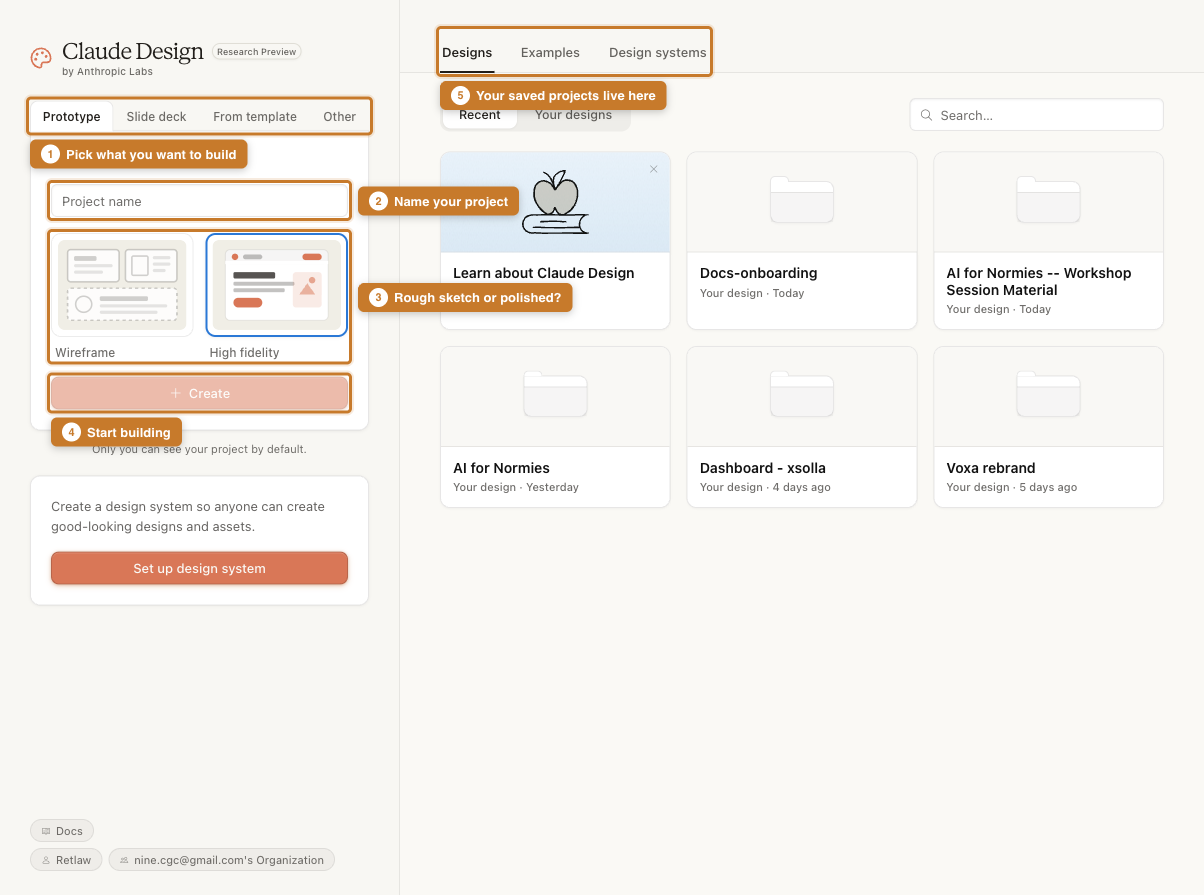The width and height of the screenshot is (1204, 895).
Task: Open the From template tab
Action: click(x=255, y=116)
